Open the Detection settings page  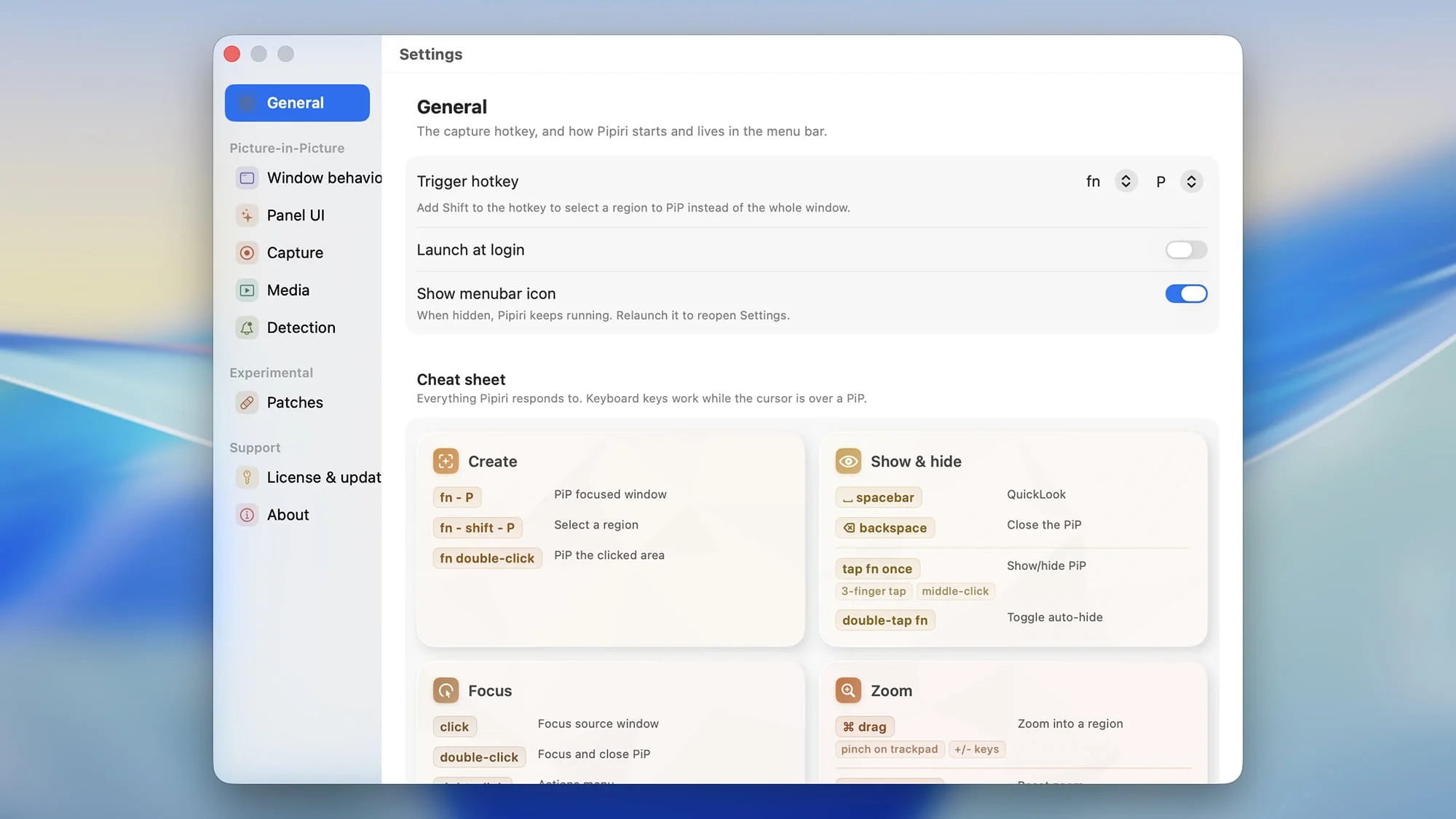(x=303, y=328)
